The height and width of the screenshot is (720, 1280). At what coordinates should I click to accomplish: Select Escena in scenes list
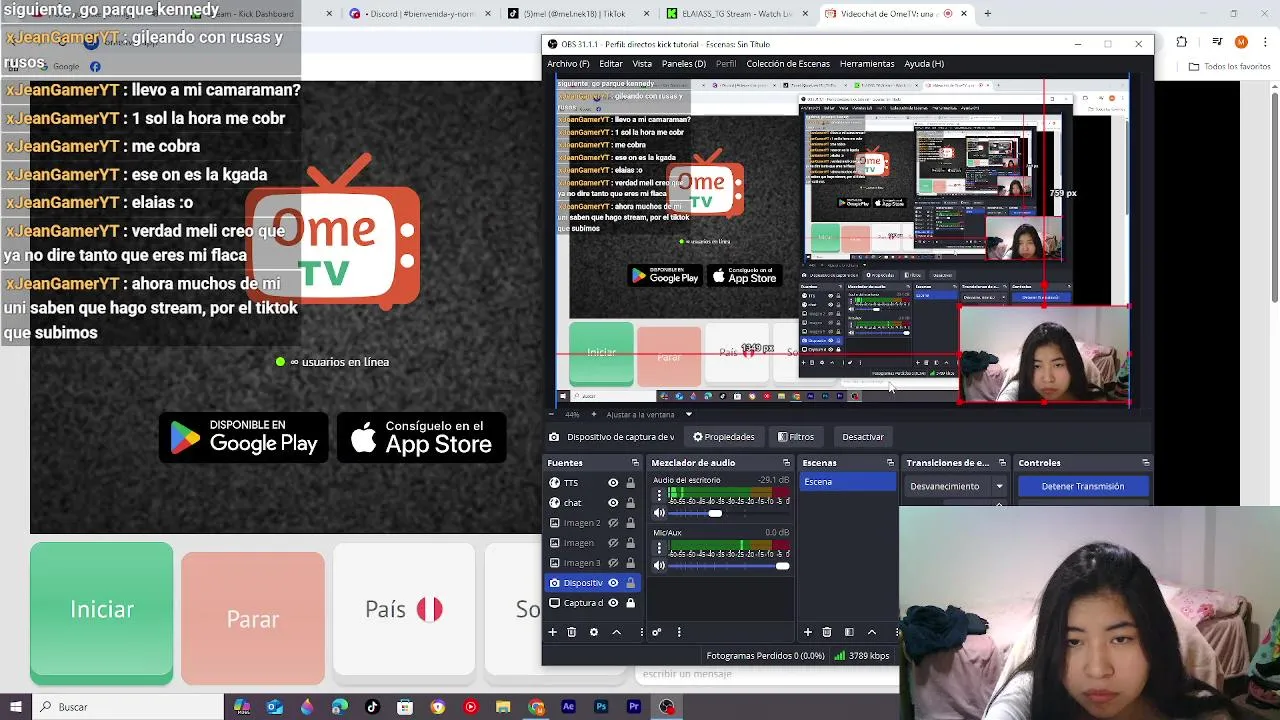[847, 482]
